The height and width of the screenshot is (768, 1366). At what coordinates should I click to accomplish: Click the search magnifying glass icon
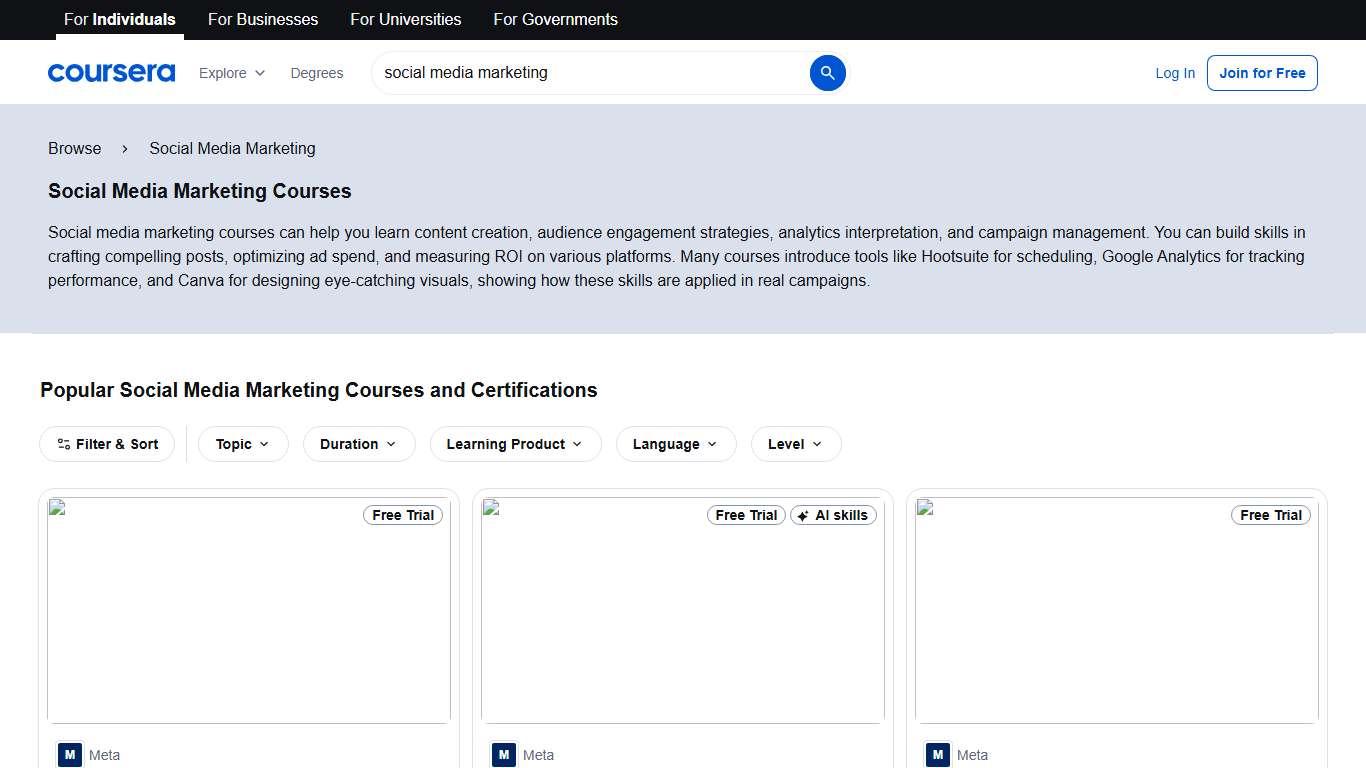[827, 72]
